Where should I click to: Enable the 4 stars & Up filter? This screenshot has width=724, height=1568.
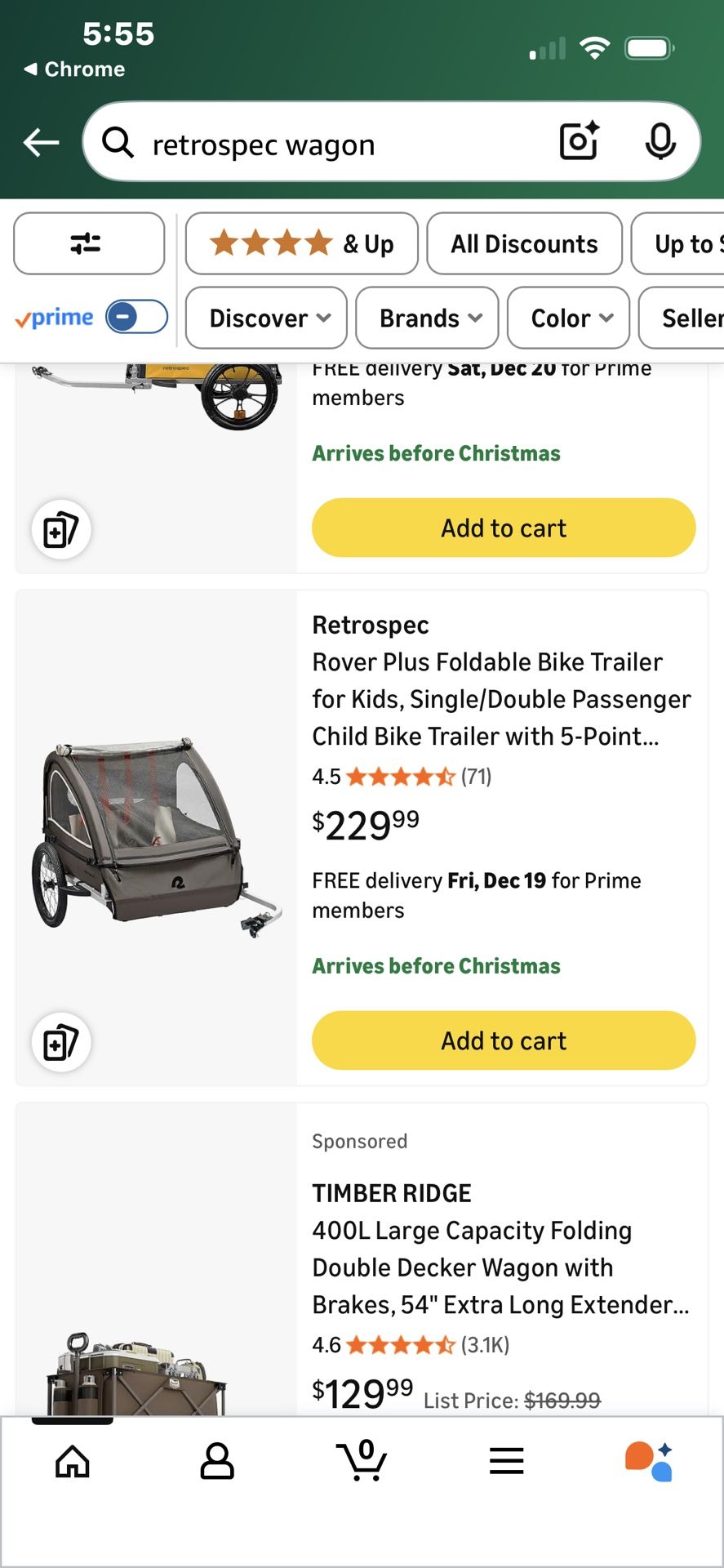coord(300,243)
